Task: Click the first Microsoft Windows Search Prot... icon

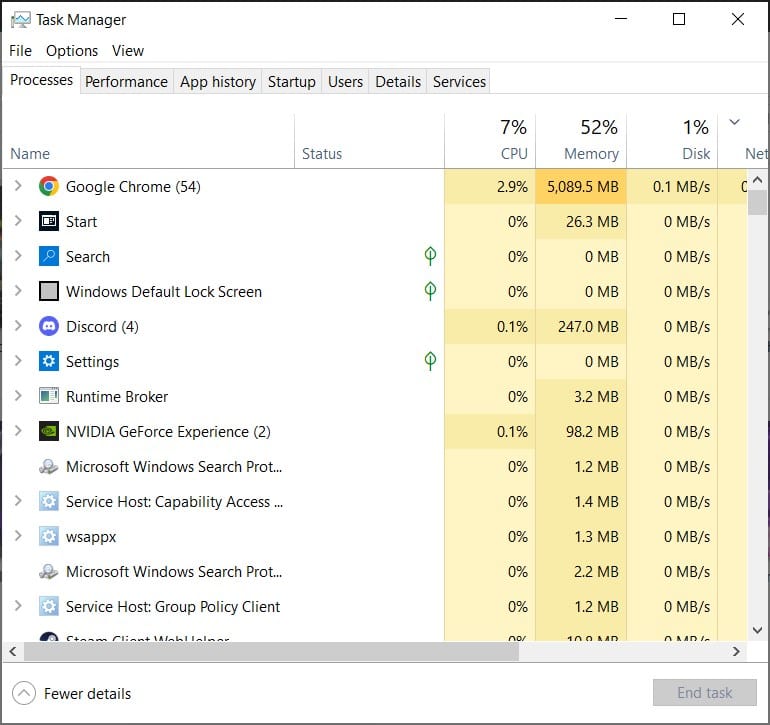Action: click(x=49, y=467)
